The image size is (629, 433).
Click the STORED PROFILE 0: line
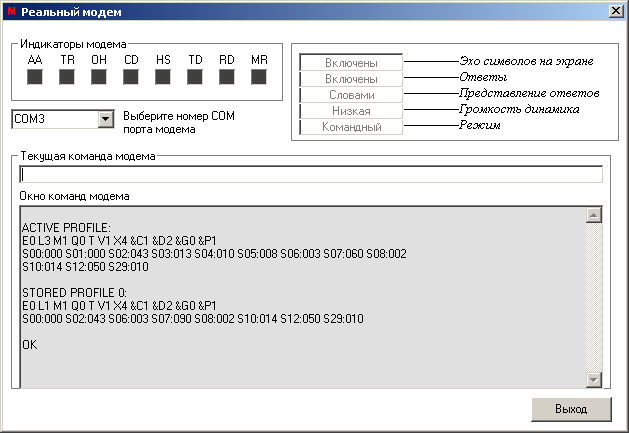[74, 293]
